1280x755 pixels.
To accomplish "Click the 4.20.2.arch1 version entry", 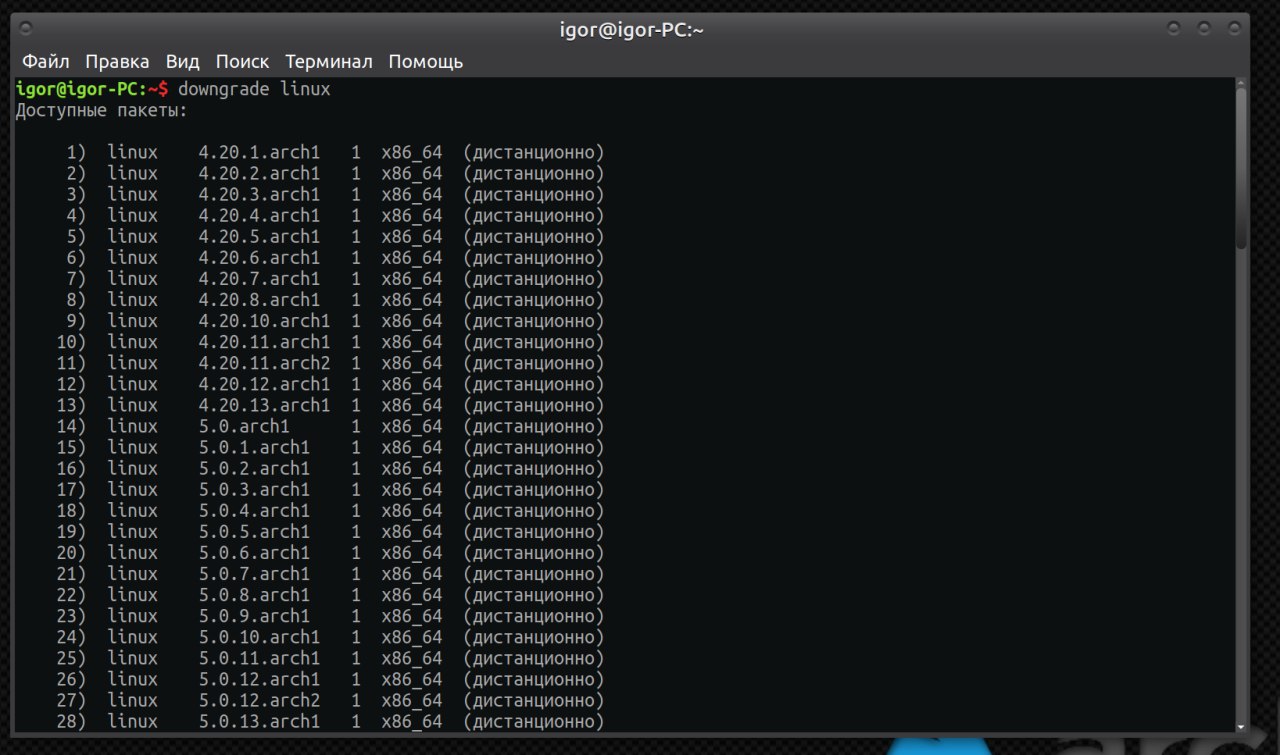I will [259, 174].
